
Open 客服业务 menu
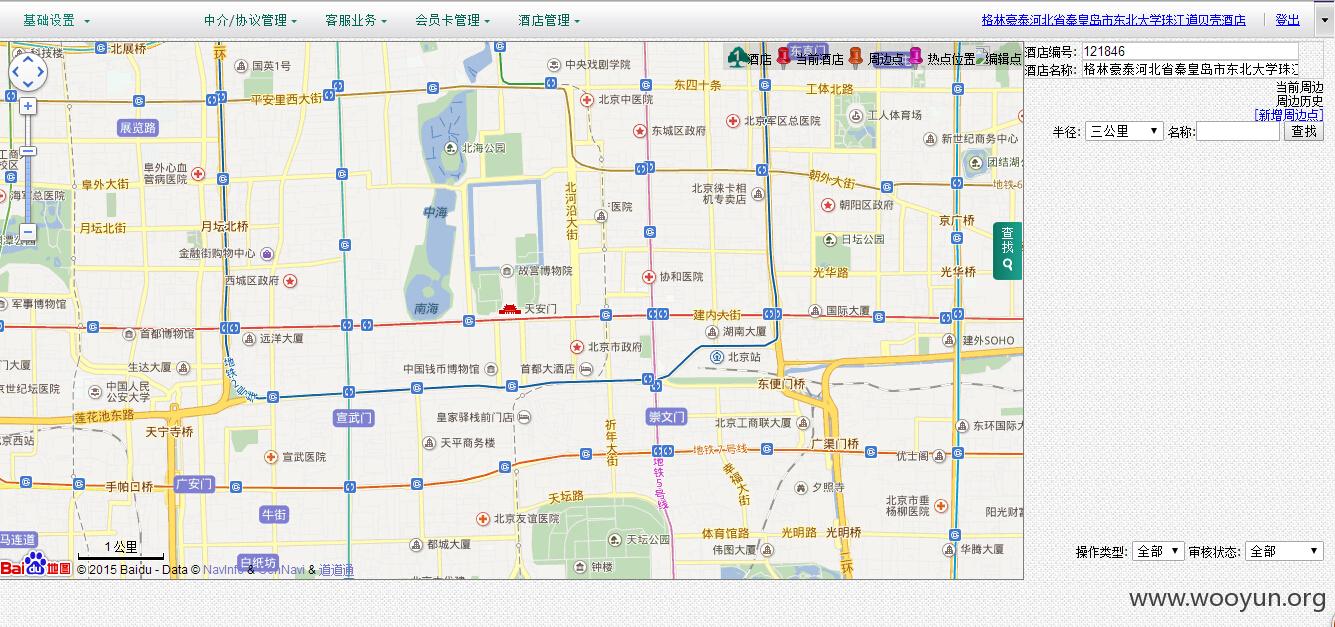pyautogui.click(x=356, y=20)
